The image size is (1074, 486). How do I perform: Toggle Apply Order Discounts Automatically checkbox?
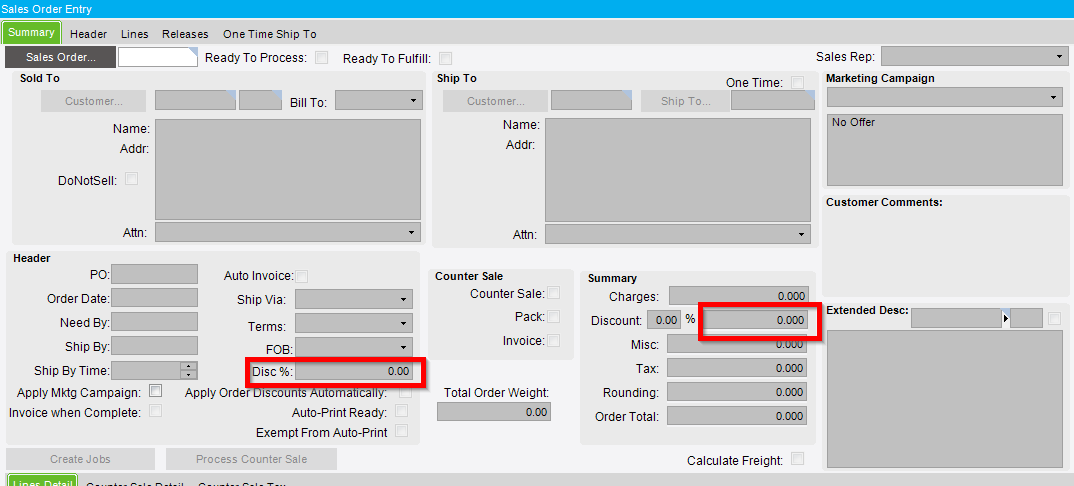pyautogui.click(x=405, y=392)
